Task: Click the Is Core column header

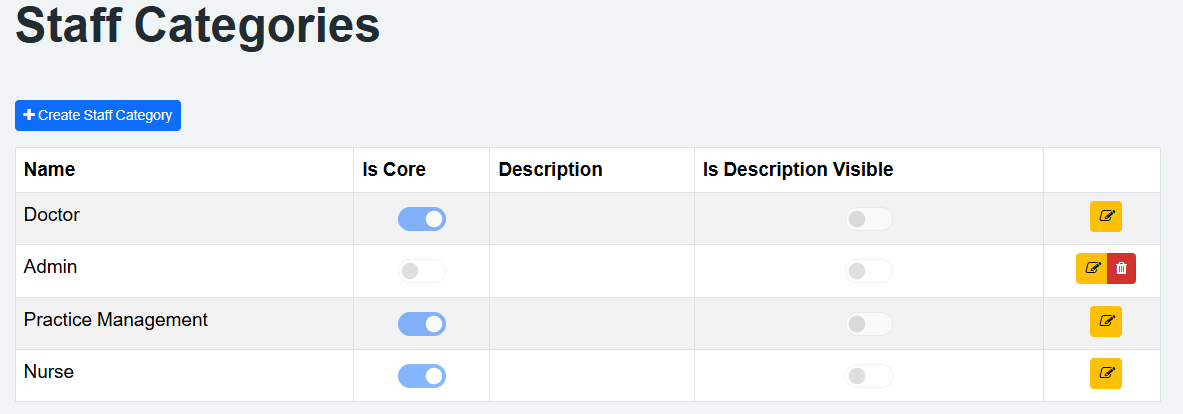Action: pyautogui.click(x=394, y=170)
